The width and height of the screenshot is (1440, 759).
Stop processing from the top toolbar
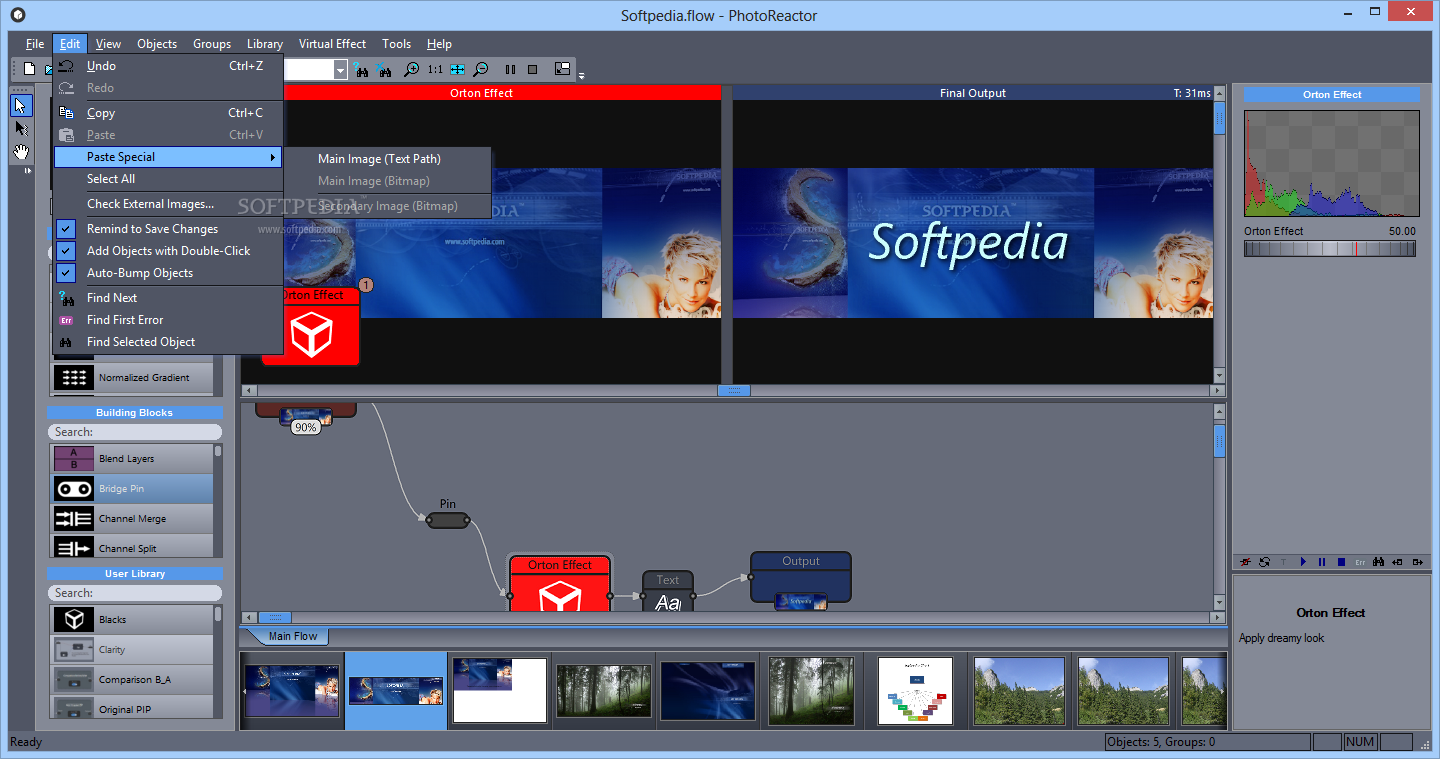(533, 70)
